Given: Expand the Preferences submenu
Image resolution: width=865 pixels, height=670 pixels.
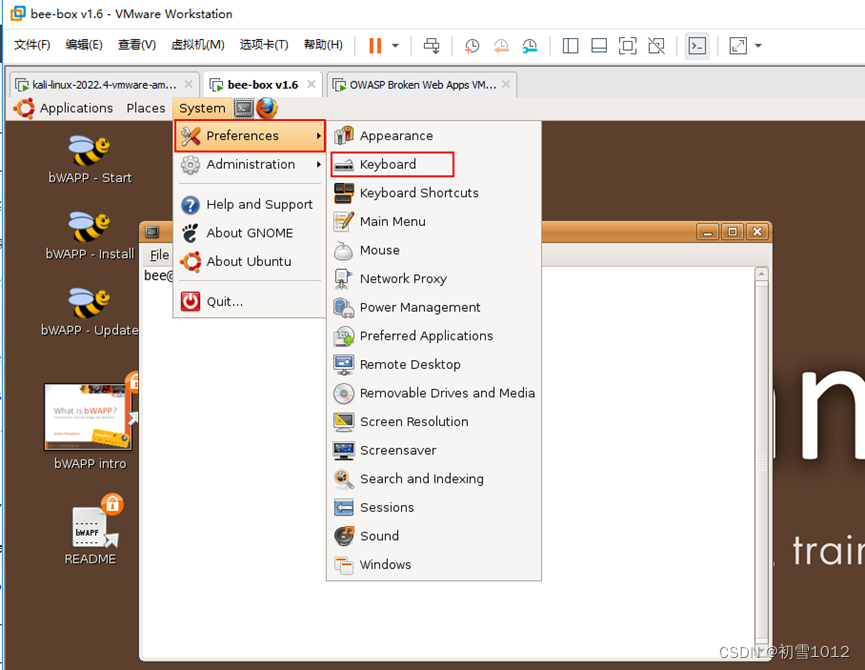Looking at the screenshot, I should (250, 136).
